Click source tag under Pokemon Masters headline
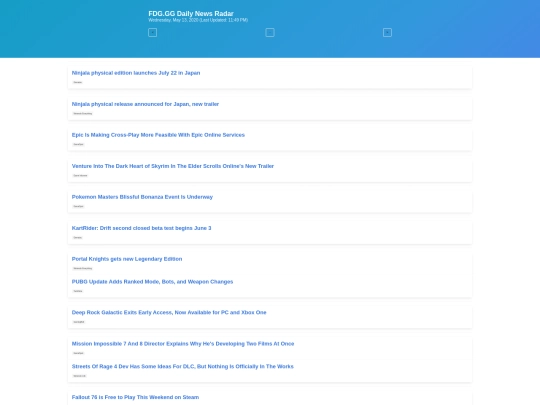The height and width of the screenshot is (405, 540). (x=79, y=206)
